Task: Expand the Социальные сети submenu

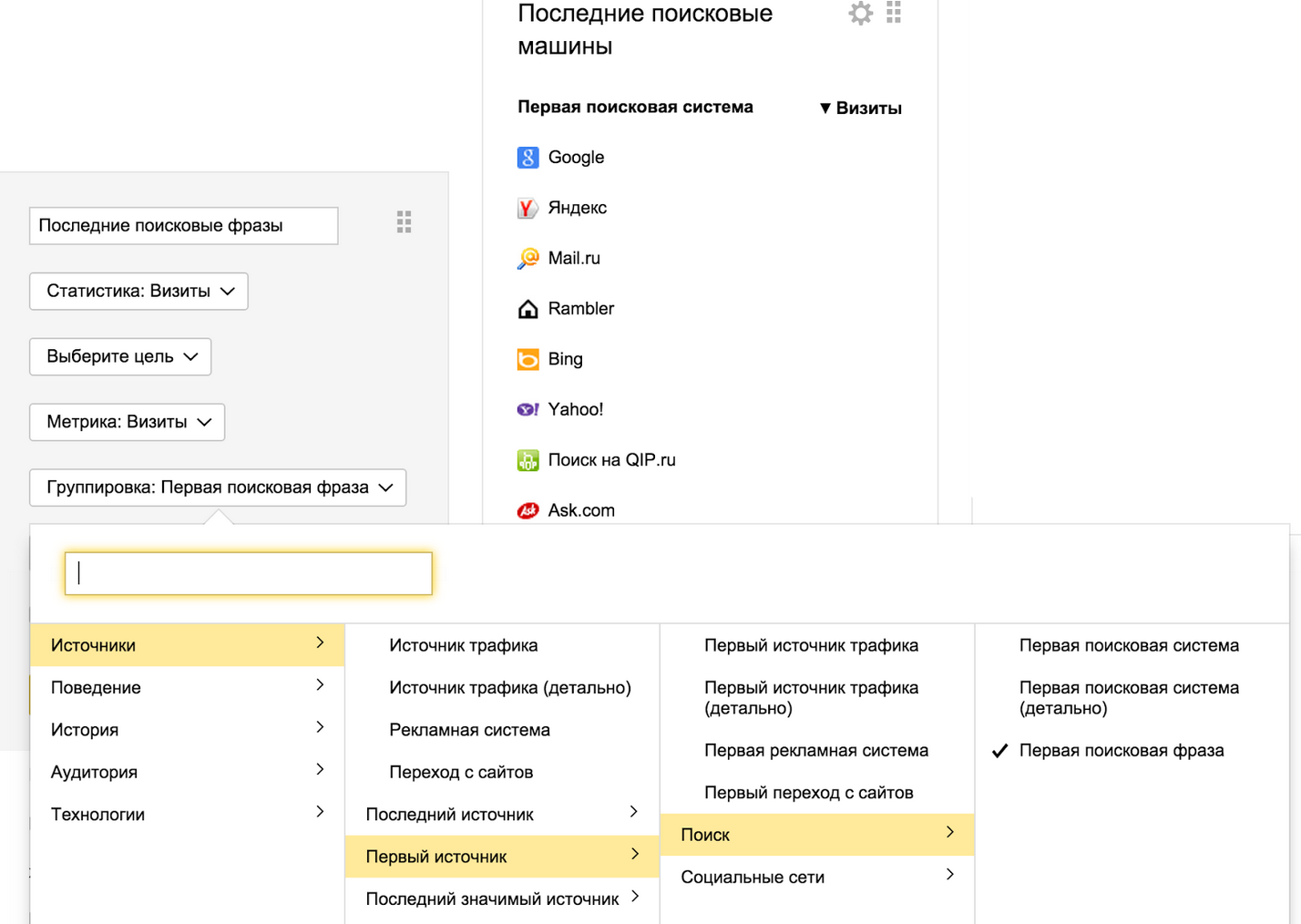Action: click(817, 877)
